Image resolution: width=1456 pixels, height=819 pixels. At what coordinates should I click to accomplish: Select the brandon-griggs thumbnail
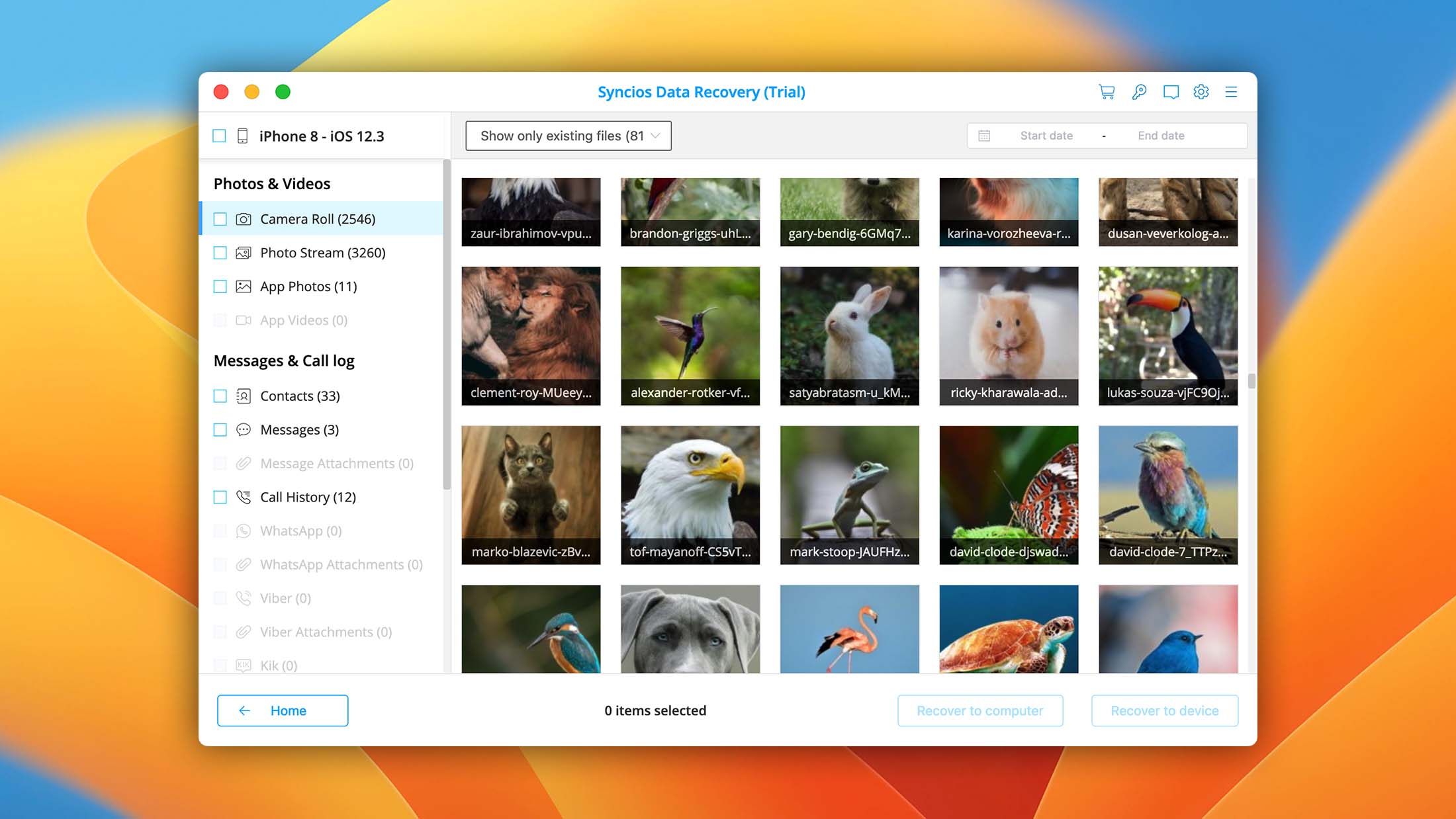[690, 212]
